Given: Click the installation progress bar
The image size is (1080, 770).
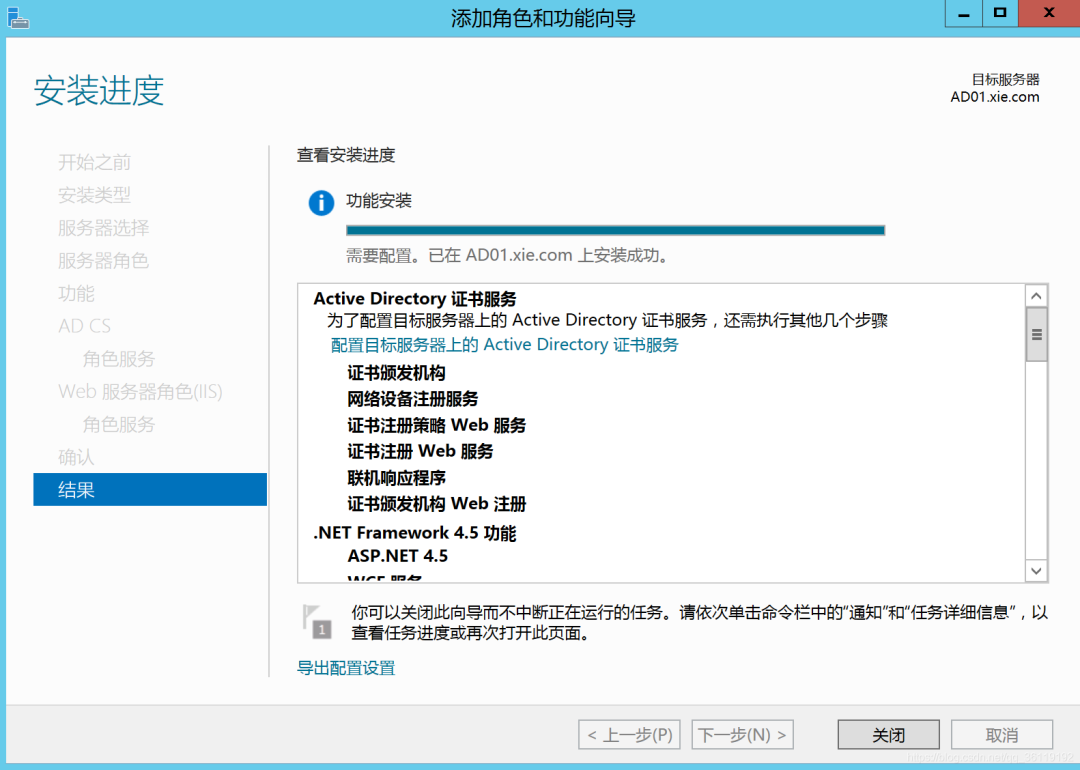Looking at the screenshot, I should [615, 230].
